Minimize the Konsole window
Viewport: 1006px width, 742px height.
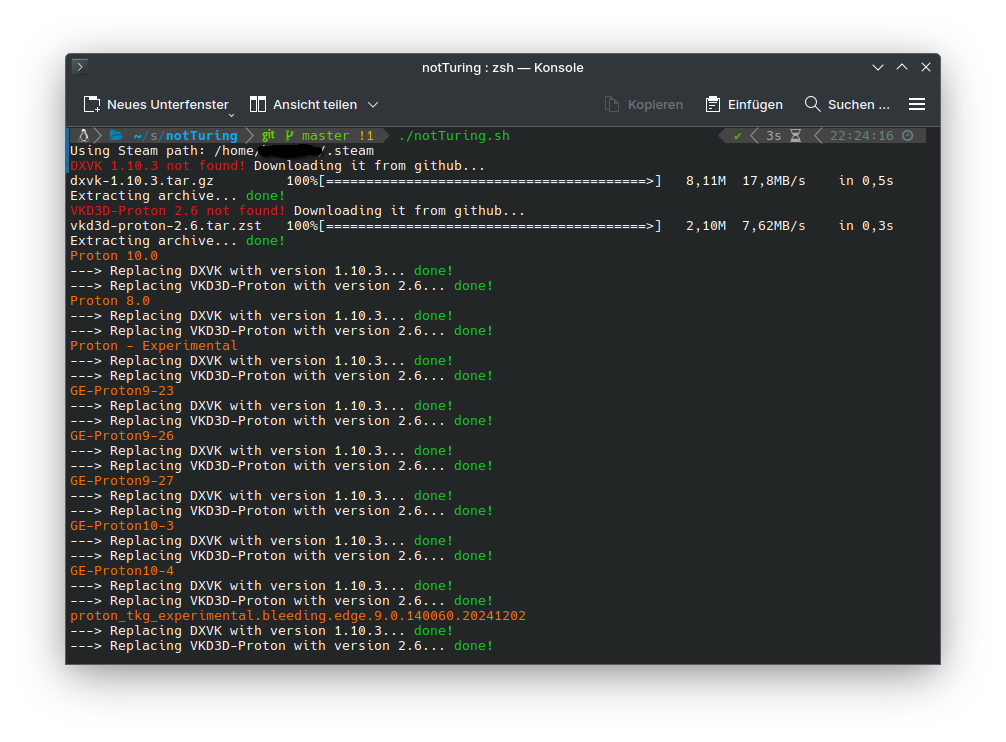click(x=878, y=67)
